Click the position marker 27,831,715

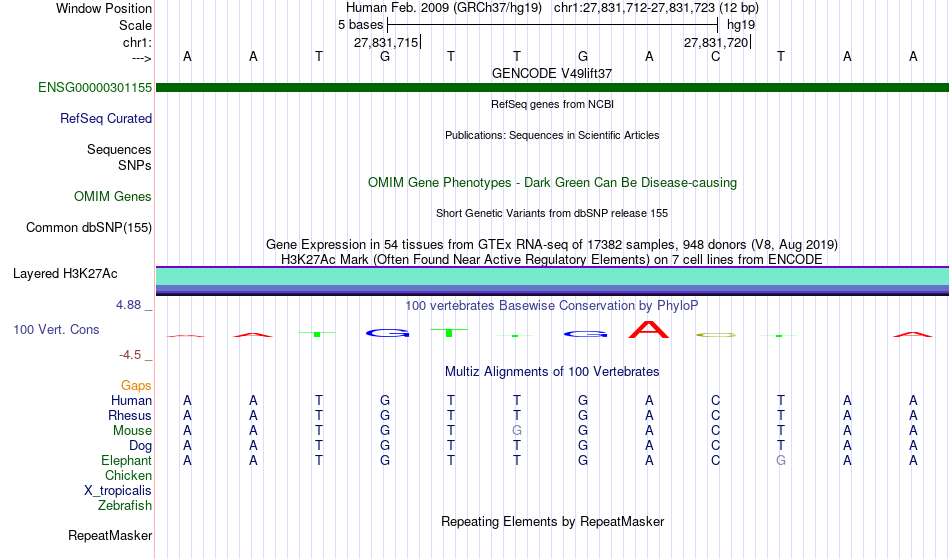pos(387,42)
